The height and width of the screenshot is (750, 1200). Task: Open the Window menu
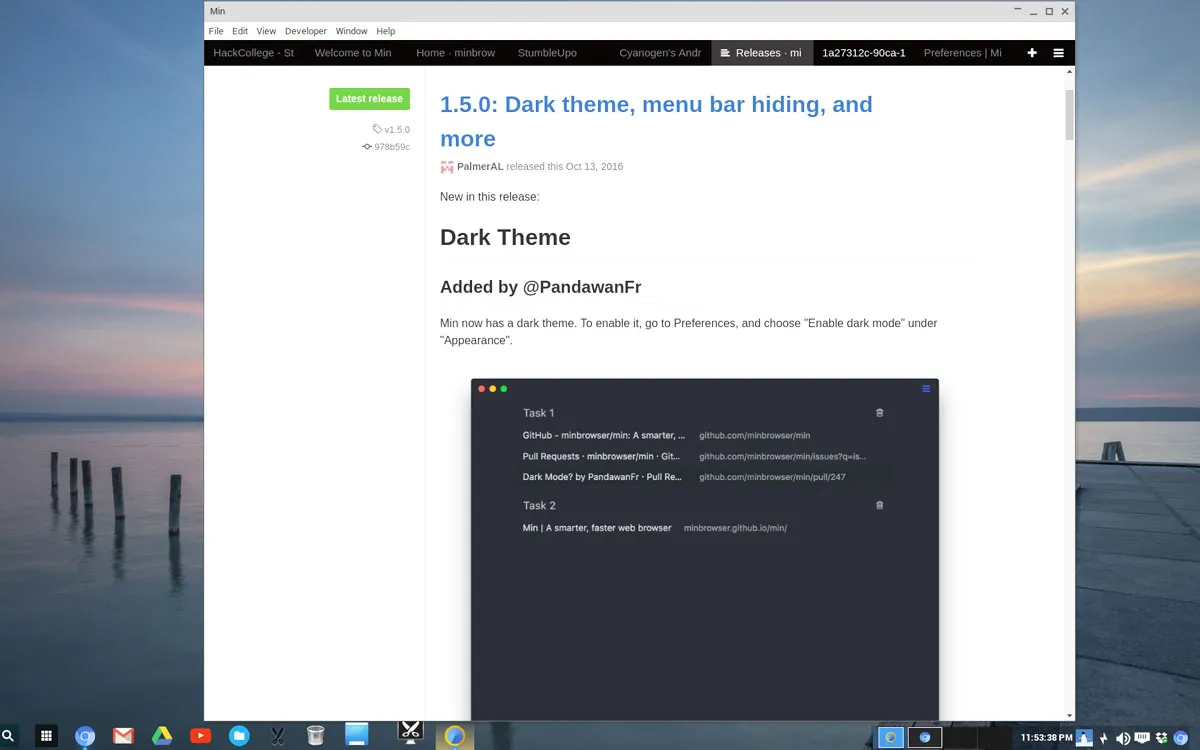point(351,31)
